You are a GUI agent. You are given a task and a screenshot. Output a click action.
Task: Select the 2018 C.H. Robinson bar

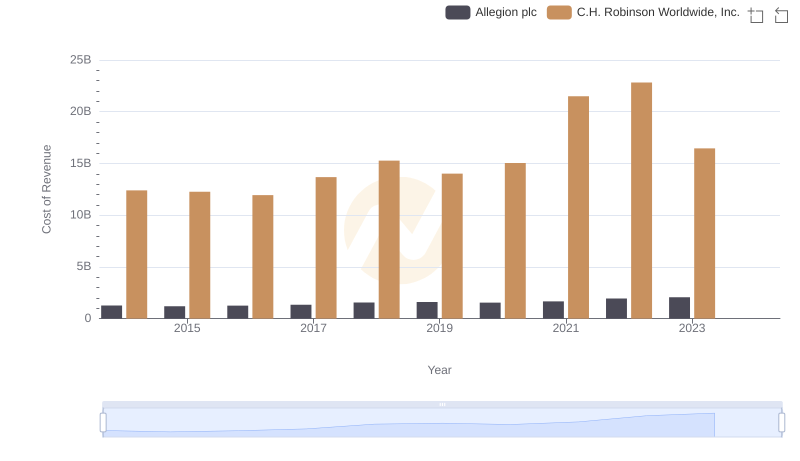[389, 240]
